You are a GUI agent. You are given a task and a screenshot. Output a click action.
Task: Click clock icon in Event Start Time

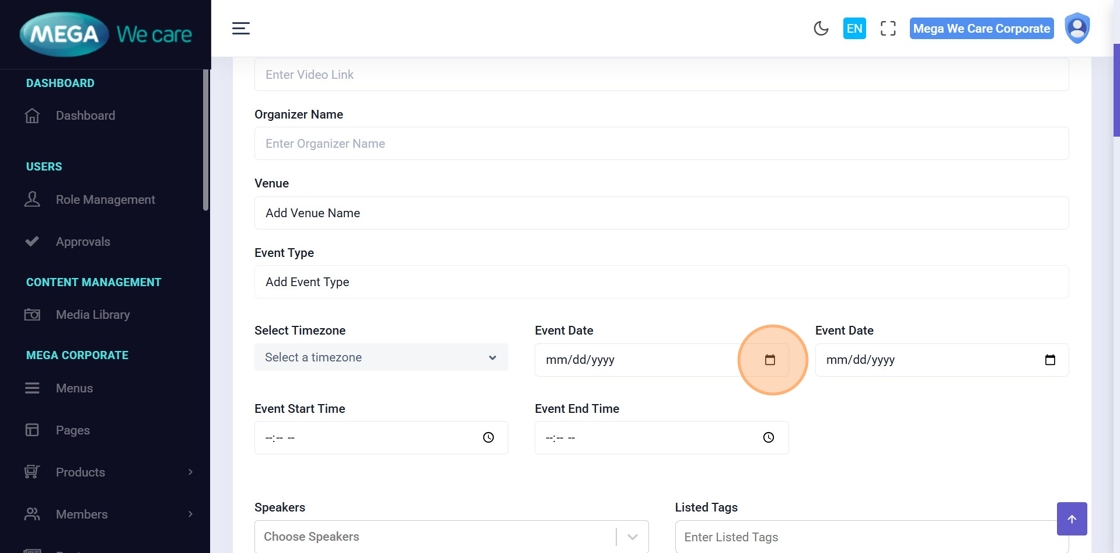point(488,438)
